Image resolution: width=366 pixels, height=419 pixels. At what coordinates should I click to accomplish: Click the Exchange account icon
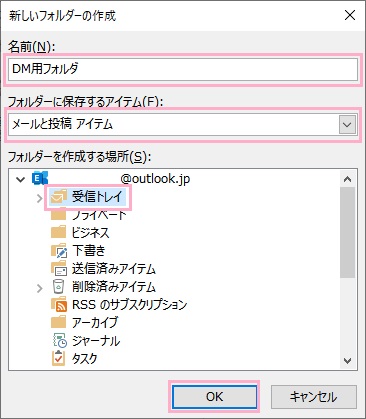tap(40, 179)
